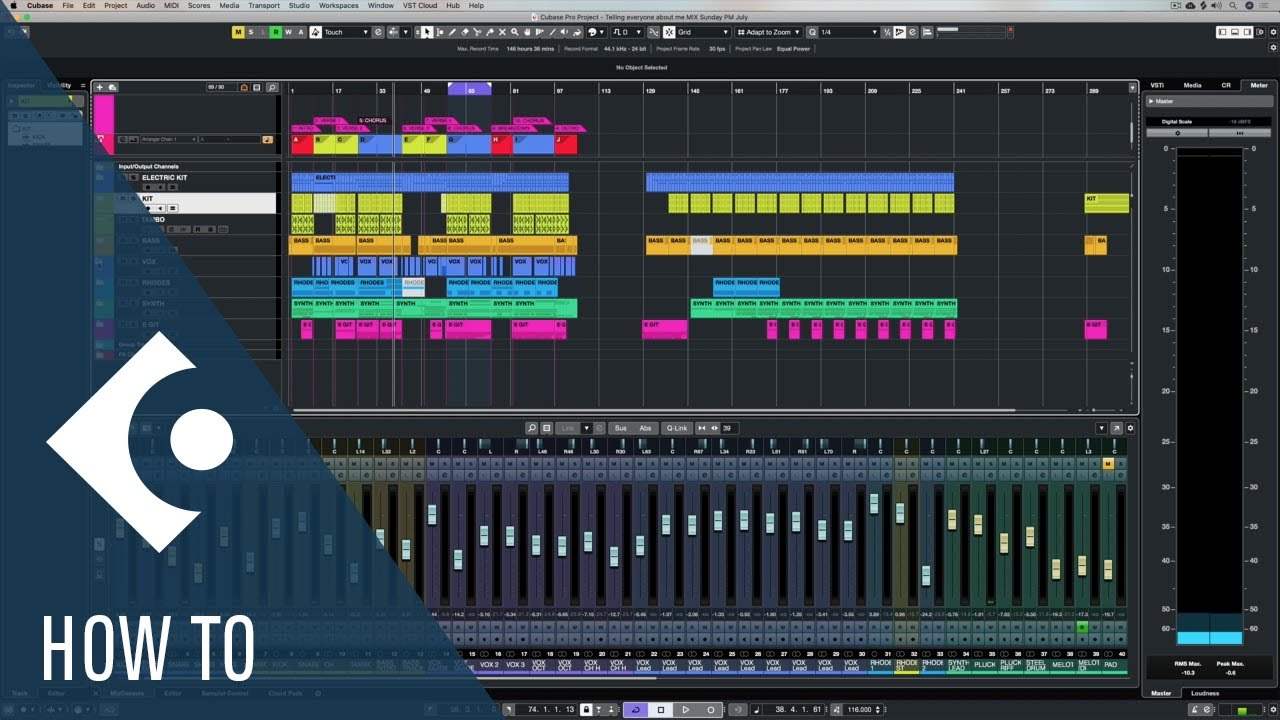The height and width of the screenshot is (720, 1280).
Task: Click the tempo track icon near 116.000
Action: (836, 709)
